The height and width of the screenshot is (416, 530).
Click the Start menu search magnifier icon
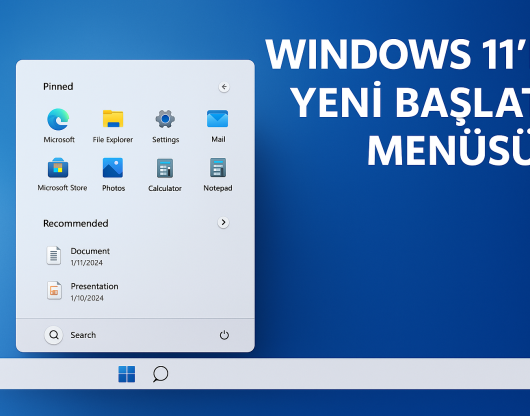tap(54, 335)
